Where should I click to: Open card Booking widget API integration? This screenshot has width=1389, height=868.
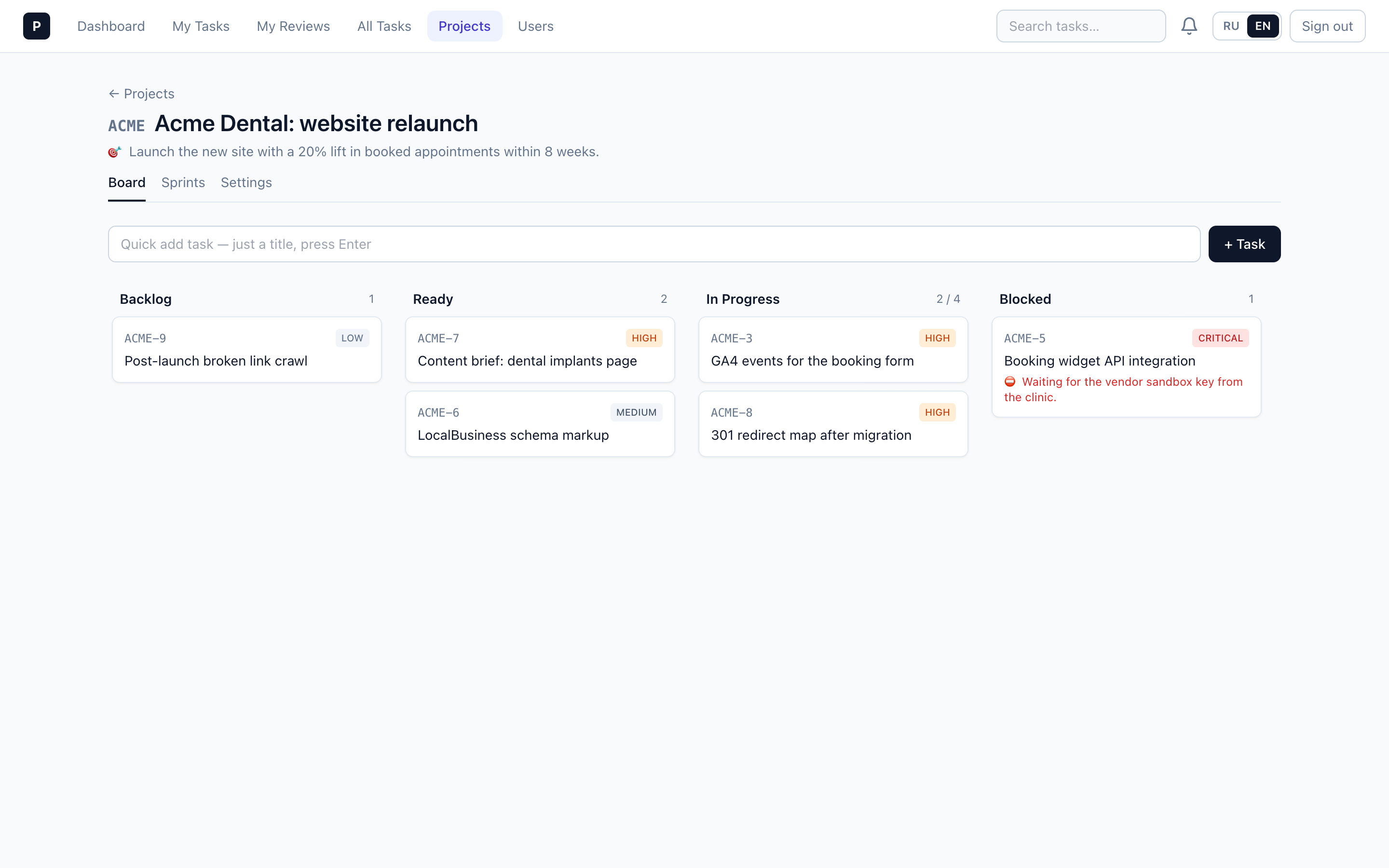click(x=1126, y=367)
